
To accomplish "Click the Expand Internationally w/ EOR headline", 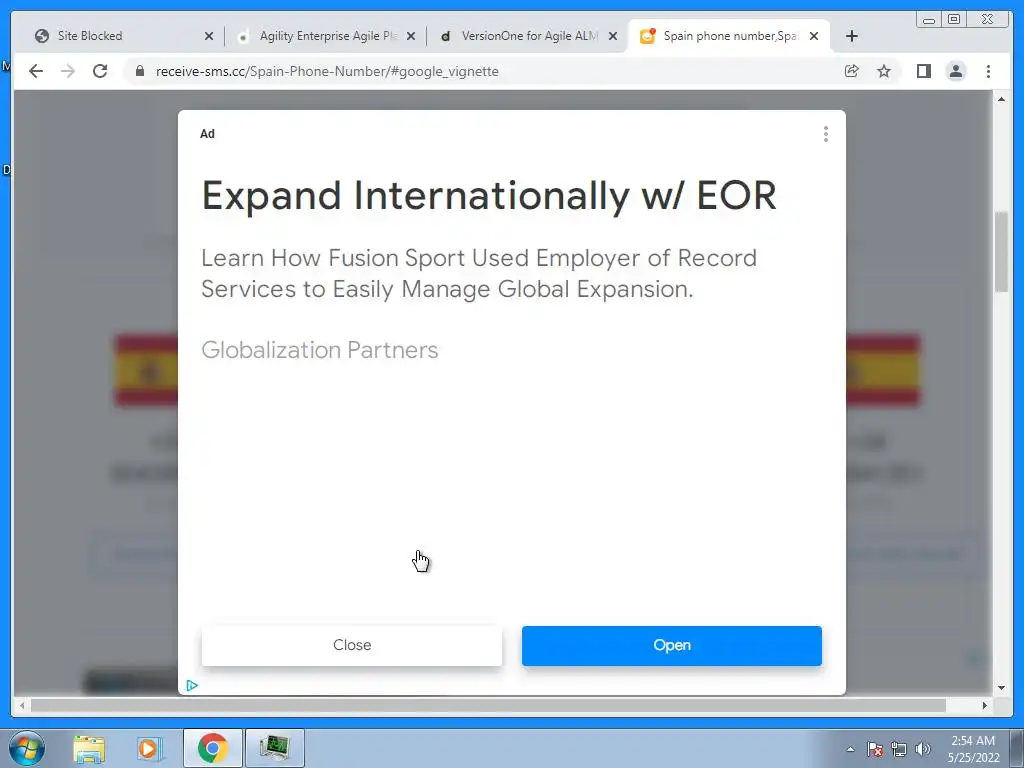I will pyautogui.click(x=489, y=195).
